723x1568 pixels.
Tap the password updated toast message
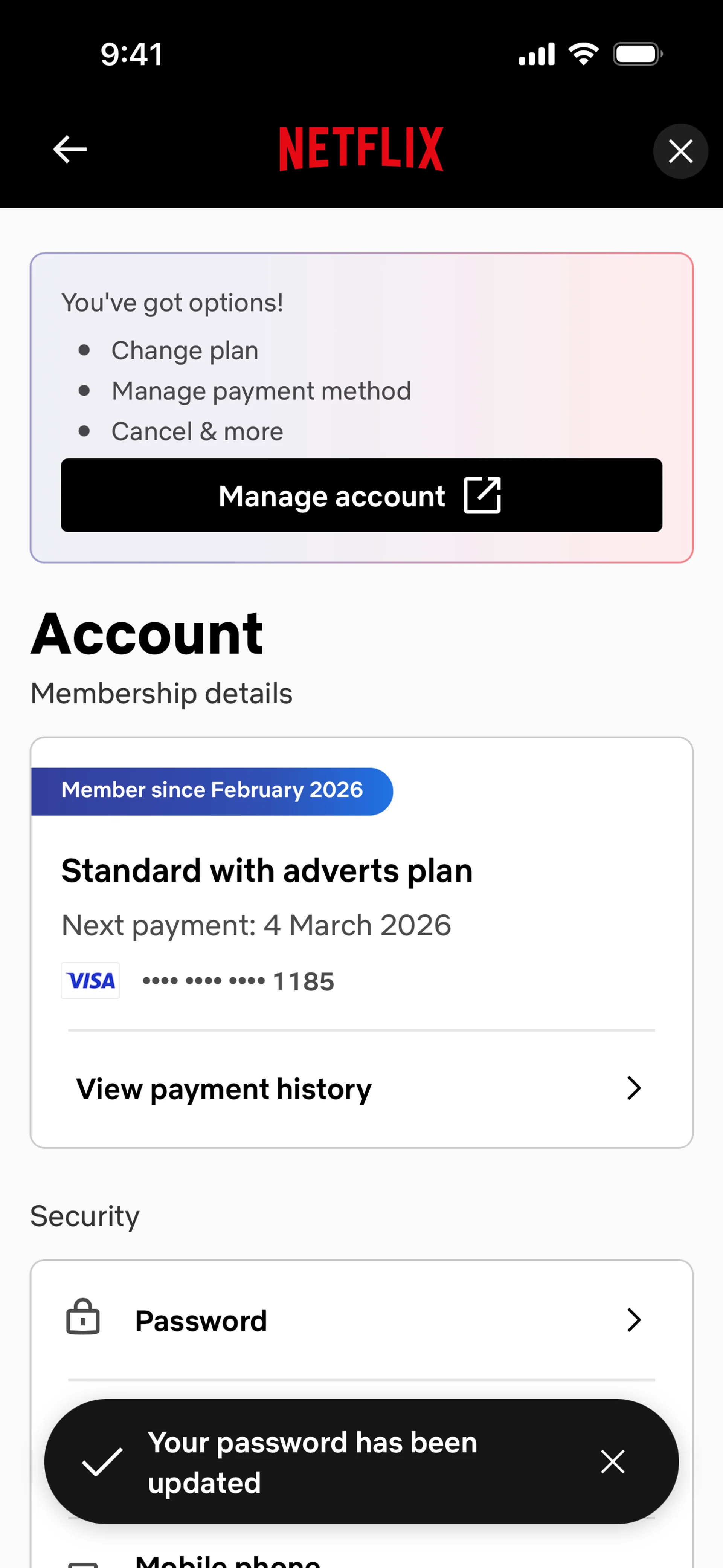[x=313, y=1462]
